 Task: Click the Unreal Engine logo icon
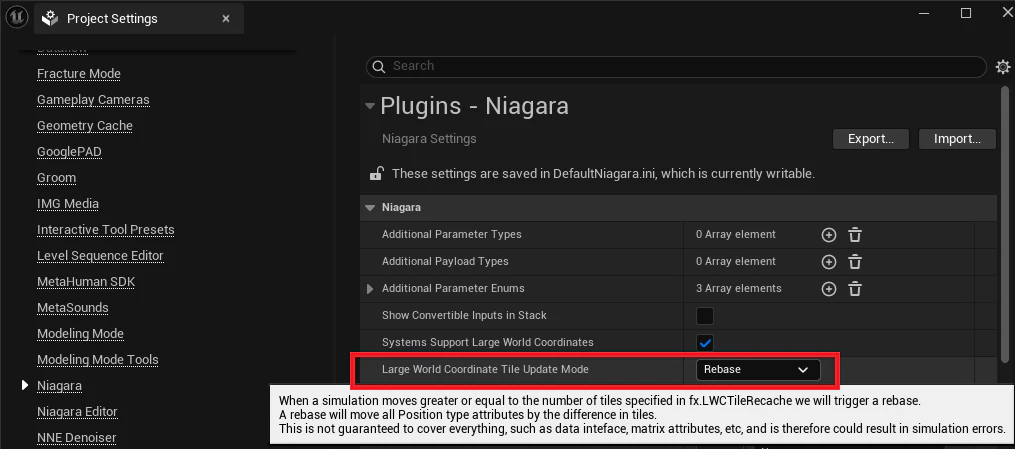[x=16, y=18]
